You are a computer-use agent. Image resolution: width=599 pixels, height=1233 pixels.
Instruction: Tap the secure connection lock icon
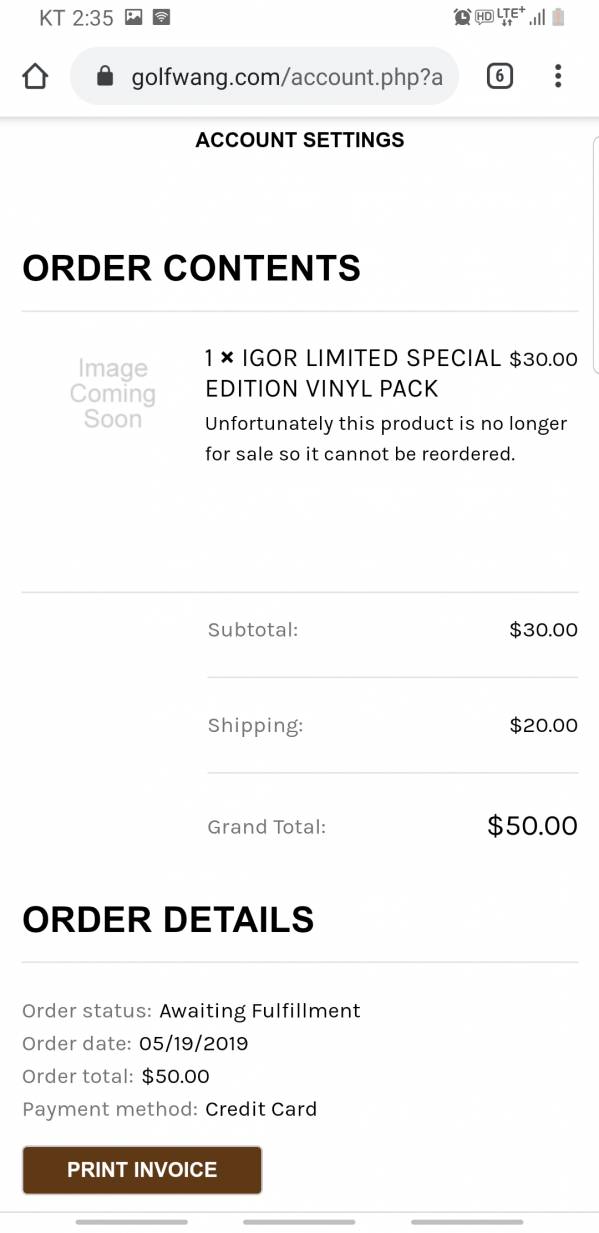click(x=105, y=76)
